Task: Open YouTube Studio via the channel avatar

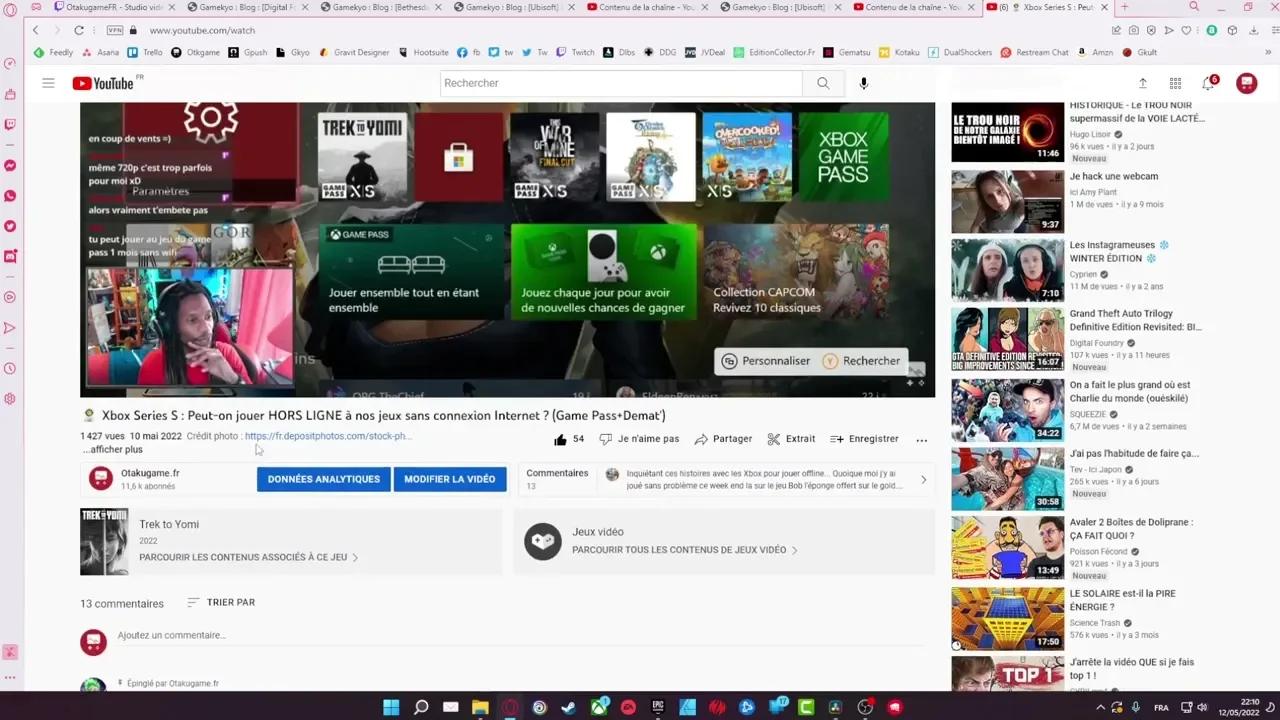Action: coord(1246,83)
